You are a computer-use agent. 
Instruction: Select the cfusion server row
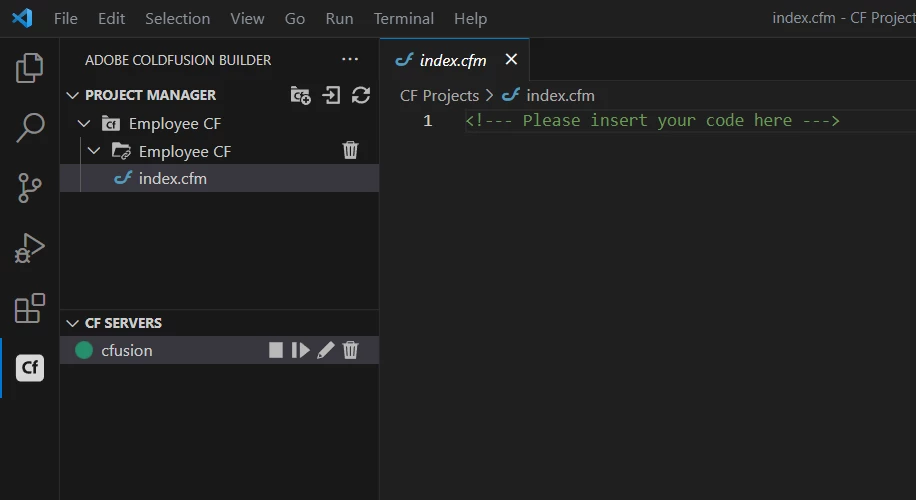pyautogui.click(x=220, y=350)
